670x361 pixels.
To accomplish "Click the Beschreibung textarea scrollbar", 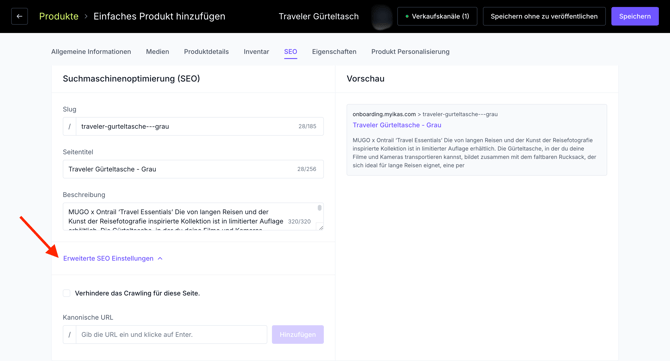I will pyautogui.click(x=320, y=208).
